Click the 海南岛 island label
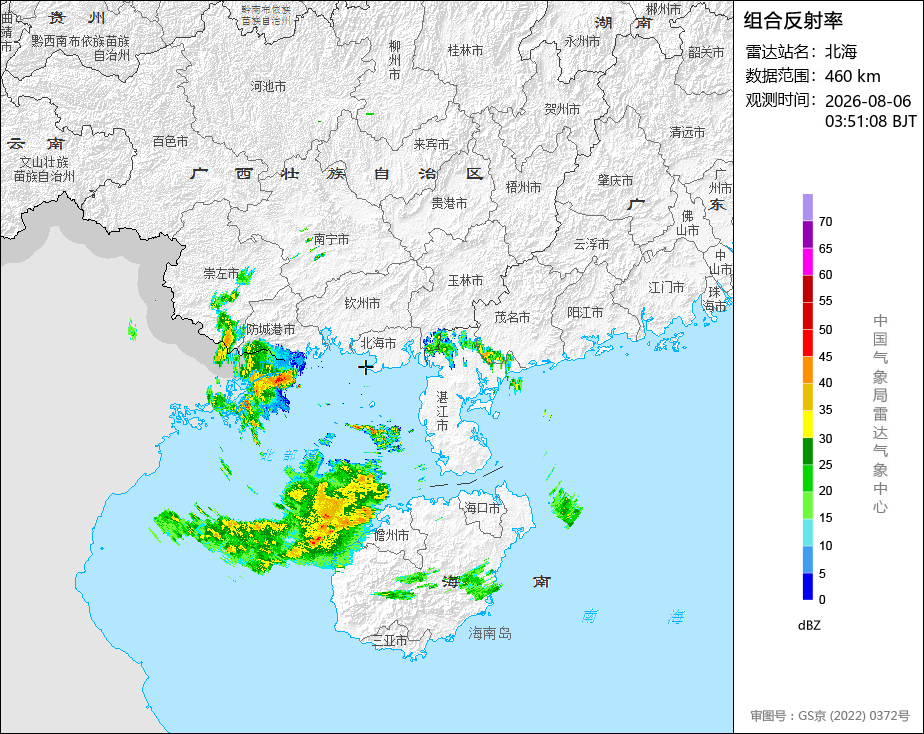Screen dimensions: 924x734 click(x=490, y=633)
